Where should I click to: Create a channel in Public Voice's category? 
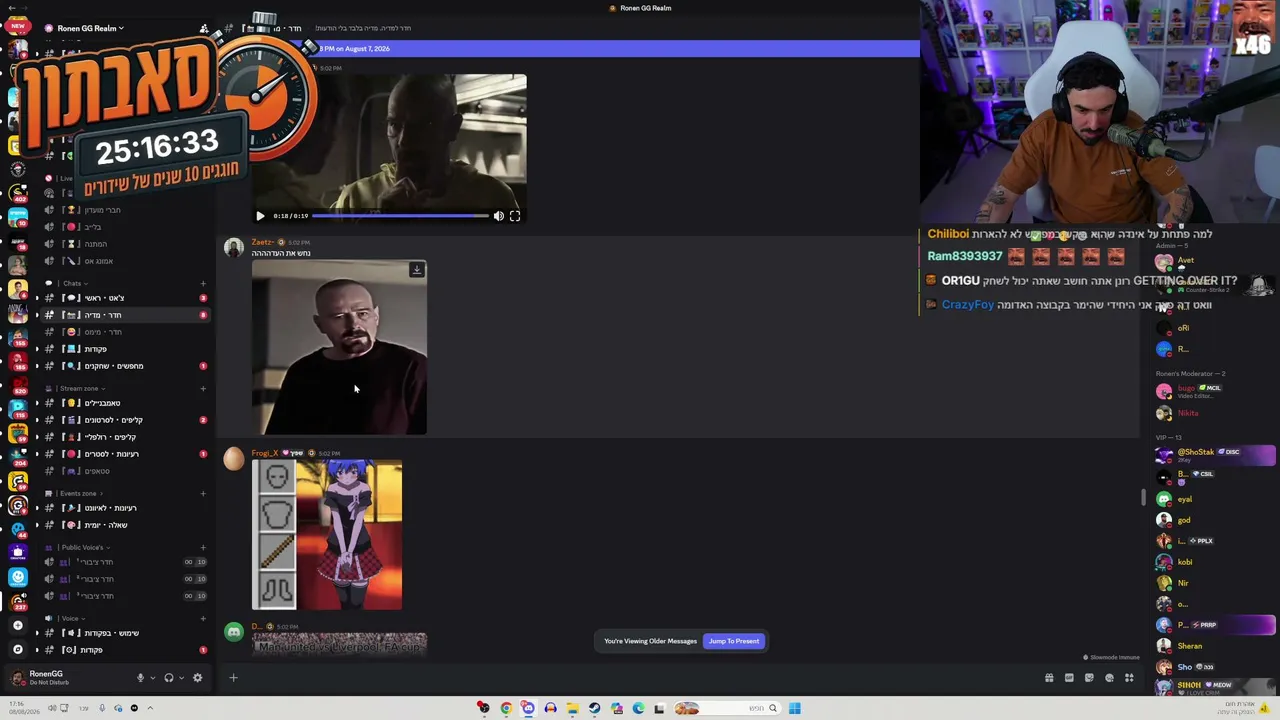click(x=203, y=547)
